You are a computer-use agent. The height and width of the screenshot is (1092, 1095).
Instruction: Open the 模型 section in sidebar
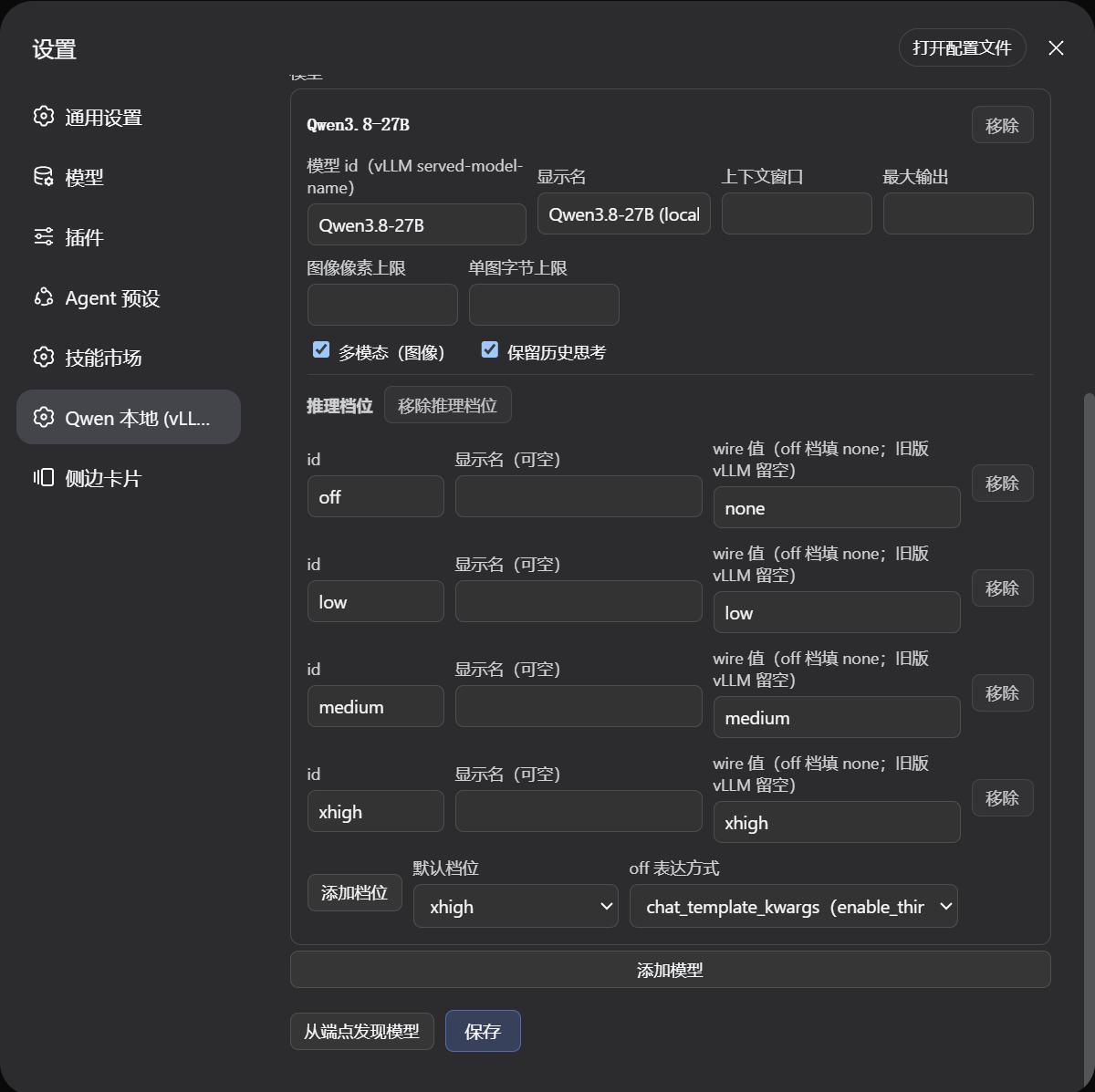pyautogui.click(x=129, y=177)
